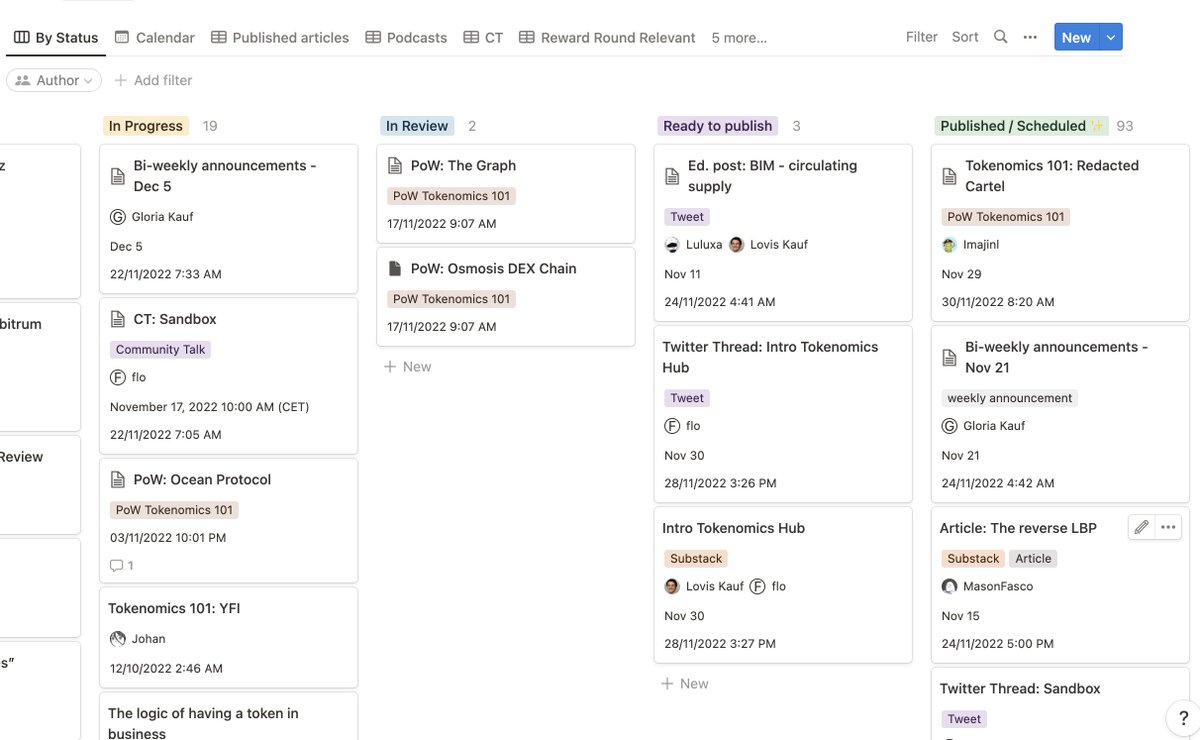This screenshot has height=740, width=1200.
Task: Expand the 5 more views list
Action: [x=739, y=38]
